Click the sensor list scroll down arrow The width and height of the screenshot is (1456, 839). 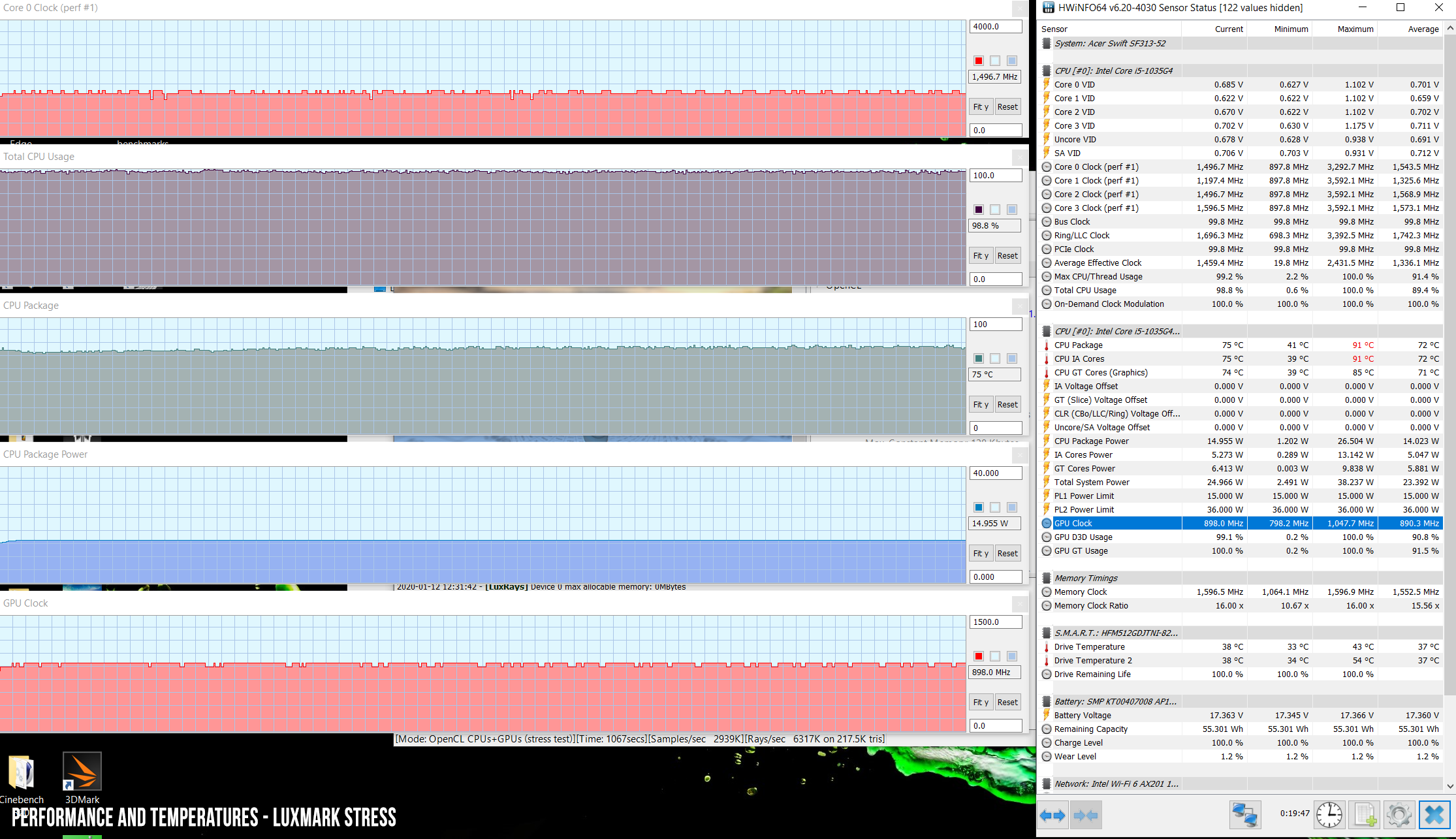[x=1450, y=786]
